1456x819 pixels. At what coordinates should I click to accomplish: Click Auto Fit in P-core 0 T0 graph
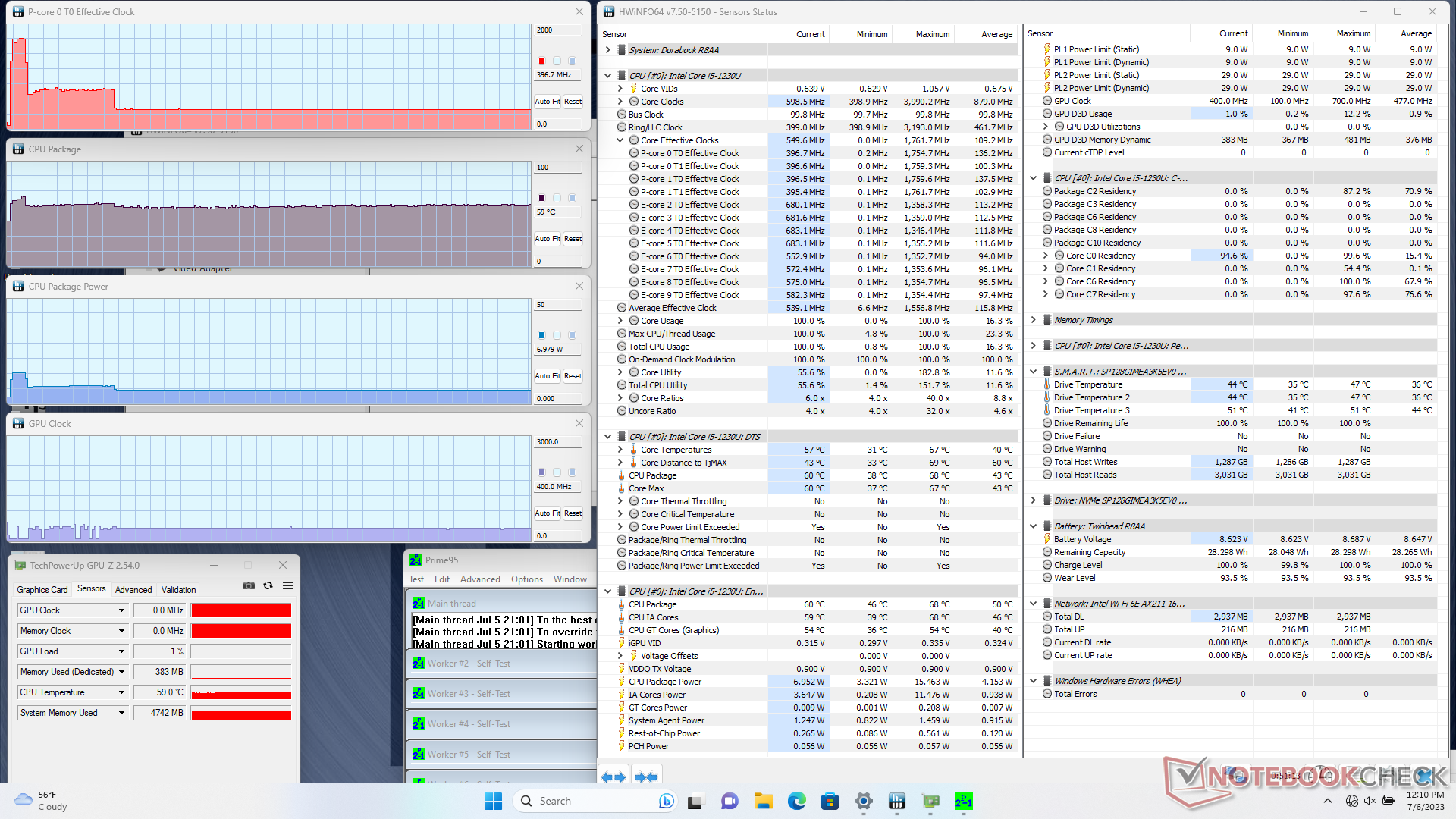click(x=548, y=102)
